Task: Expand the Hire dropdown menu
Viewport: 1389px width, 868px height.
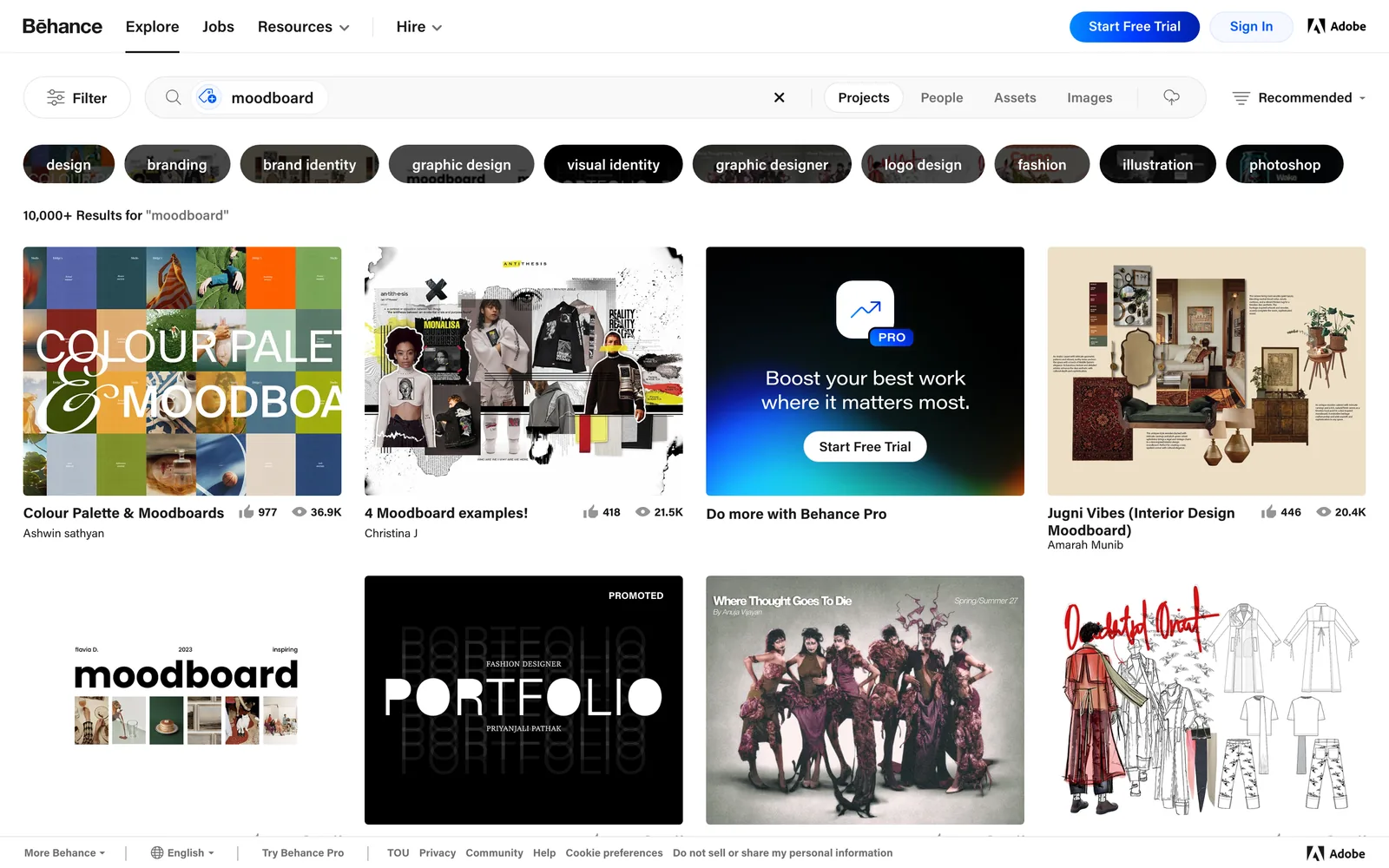Action: (x=419, y=27)
